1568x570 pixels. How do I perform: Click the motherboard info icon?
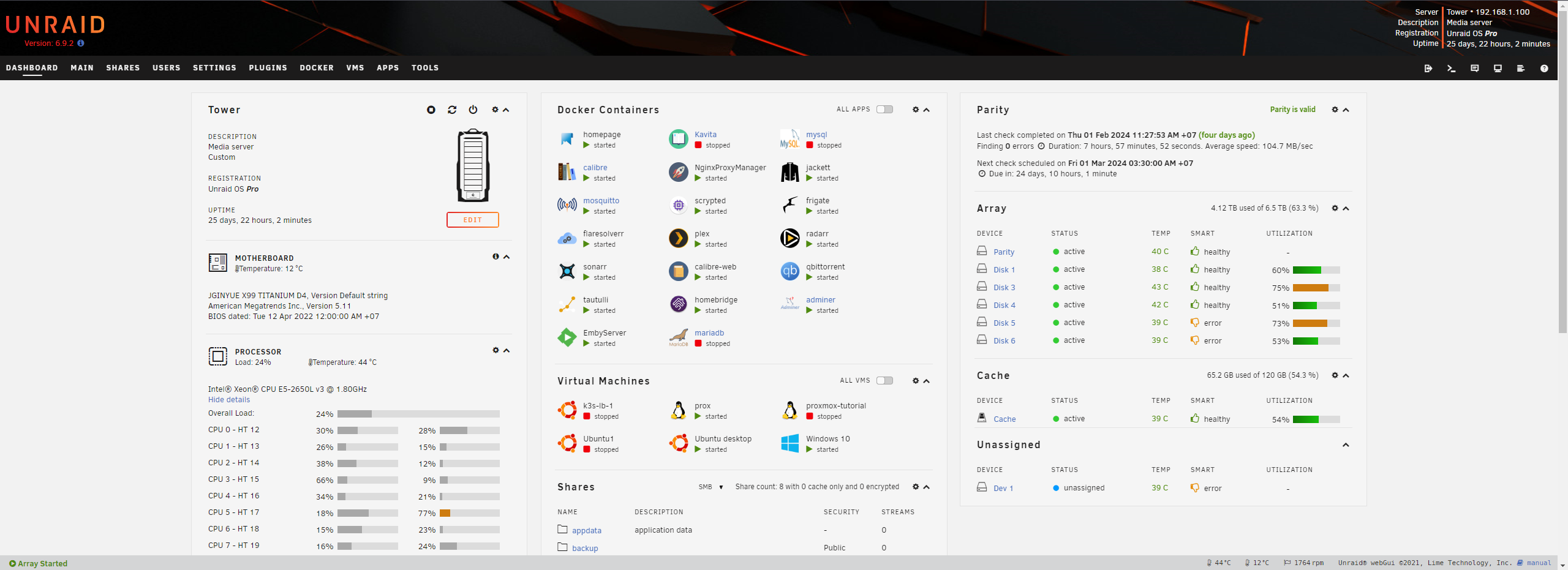click(x=496, y=257)
